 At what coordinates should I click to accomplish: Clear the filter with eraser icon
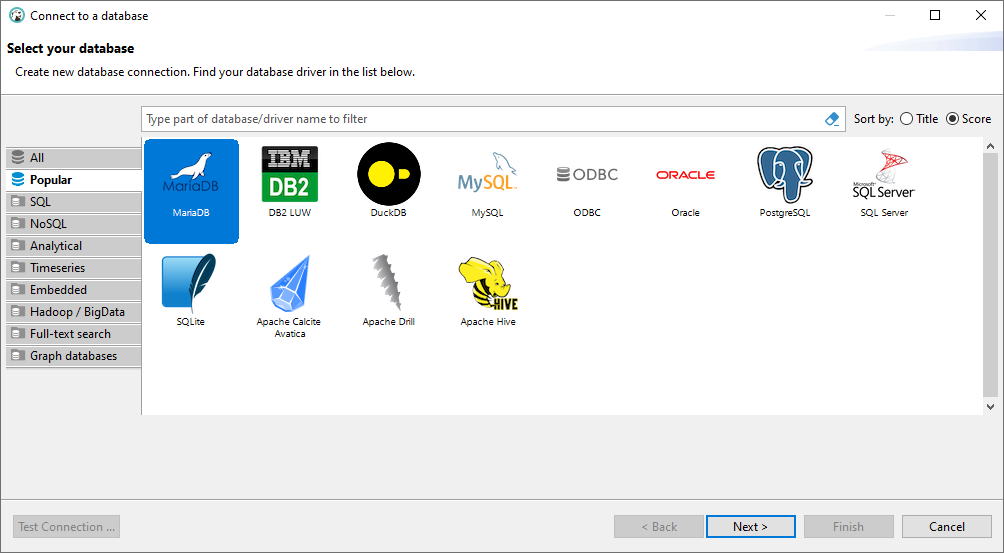point(832,119)
